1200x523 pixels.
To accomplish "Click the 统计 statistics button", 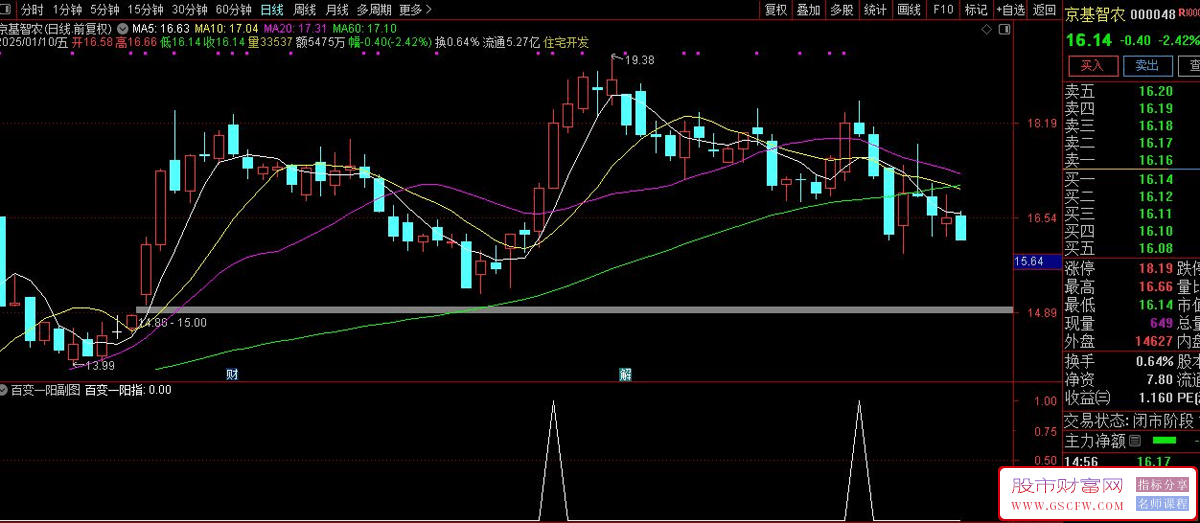I will pyautogui.click(x=876, y=10).
